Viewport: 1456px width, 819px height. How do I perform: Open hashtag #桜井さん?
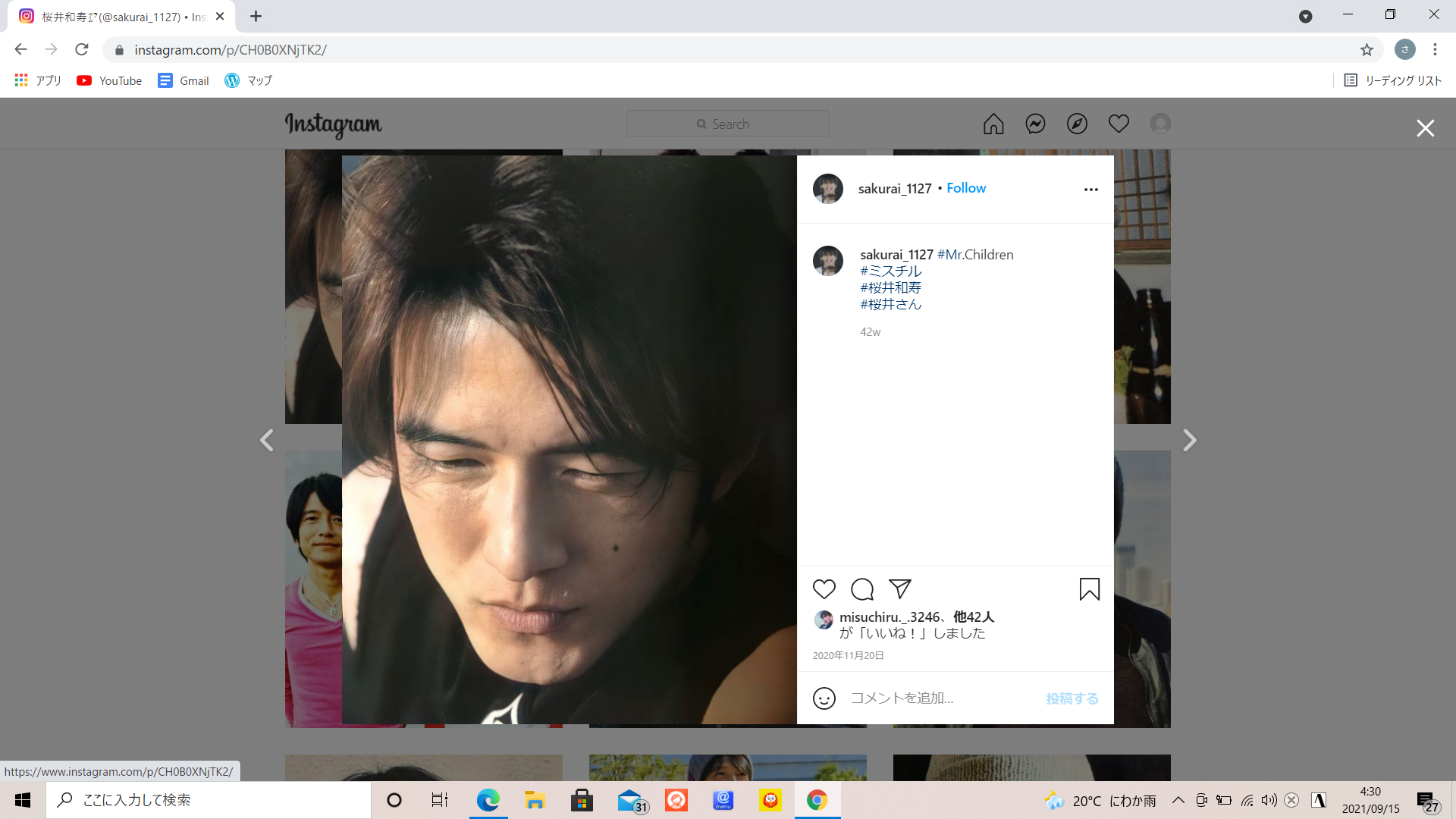click(x=890, y=304)
